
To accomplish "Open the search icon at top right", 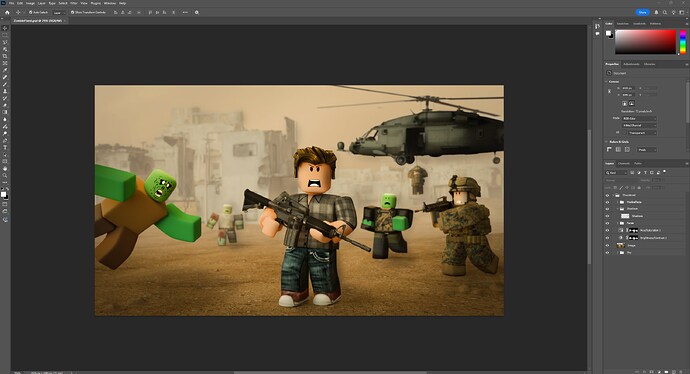I will click(x=665, y=12).
